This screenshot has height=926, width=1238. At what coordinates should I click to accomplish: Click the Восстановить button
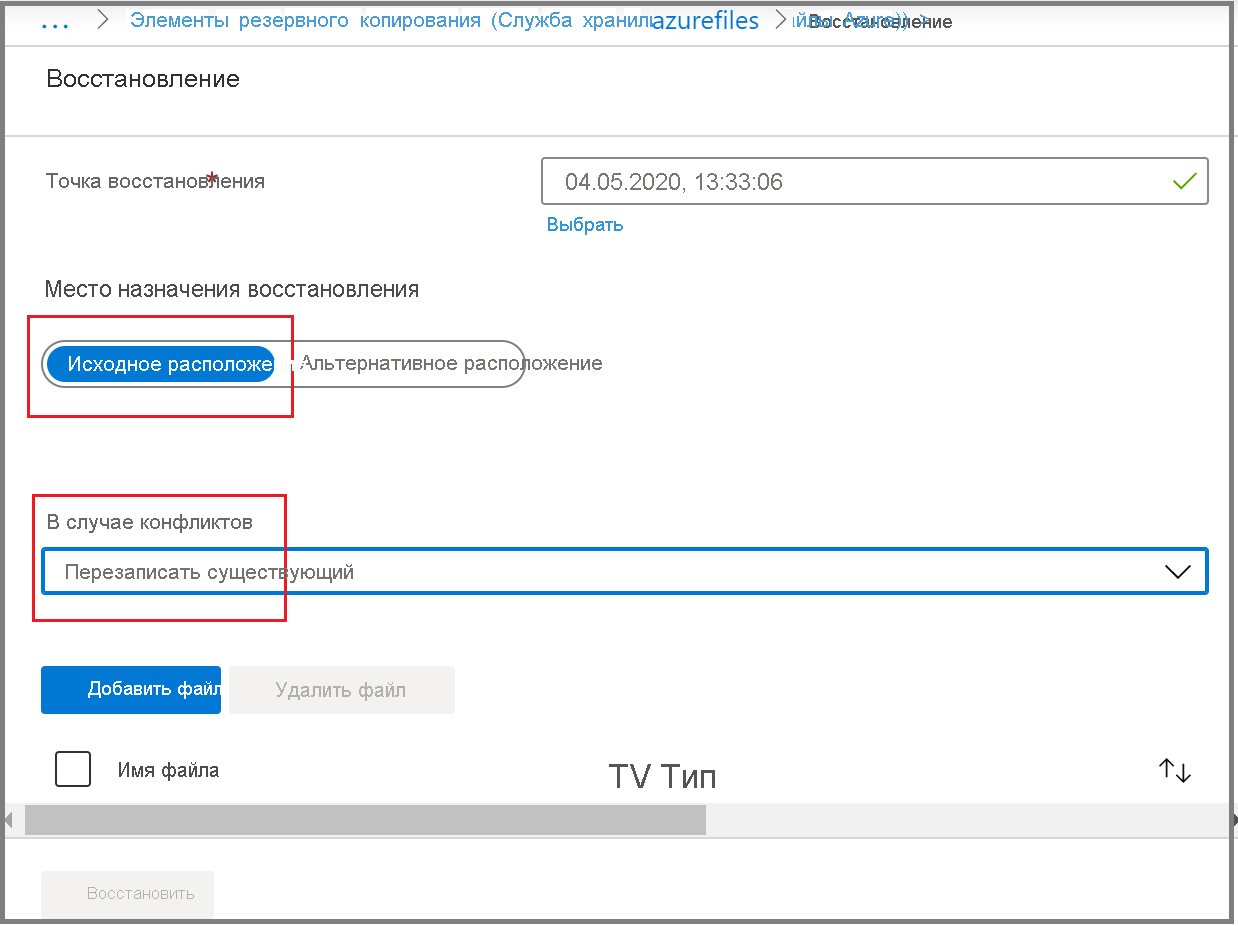tap(127, 894)
